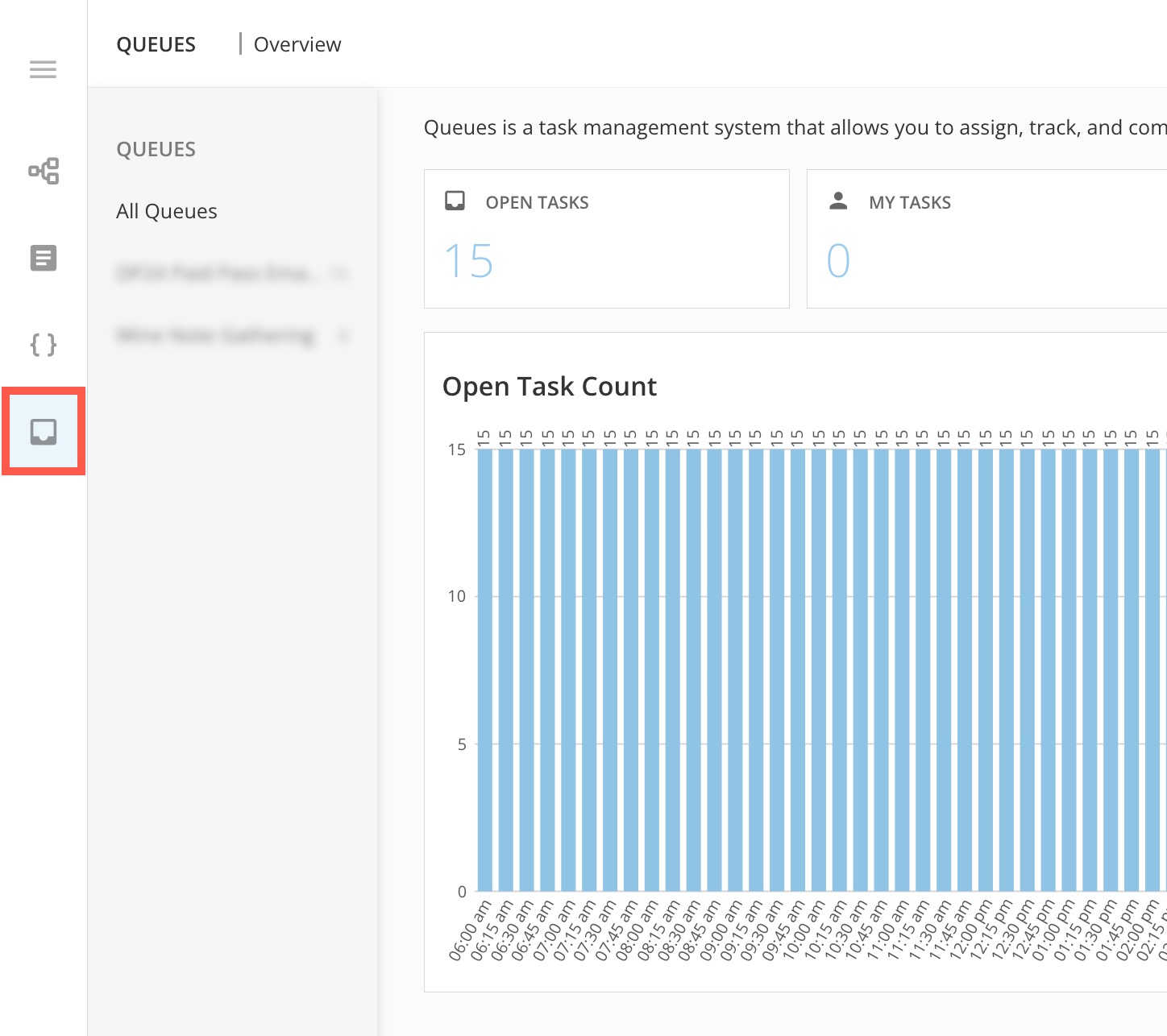Click the person icon beside MY TASKS

pos(838,201)
